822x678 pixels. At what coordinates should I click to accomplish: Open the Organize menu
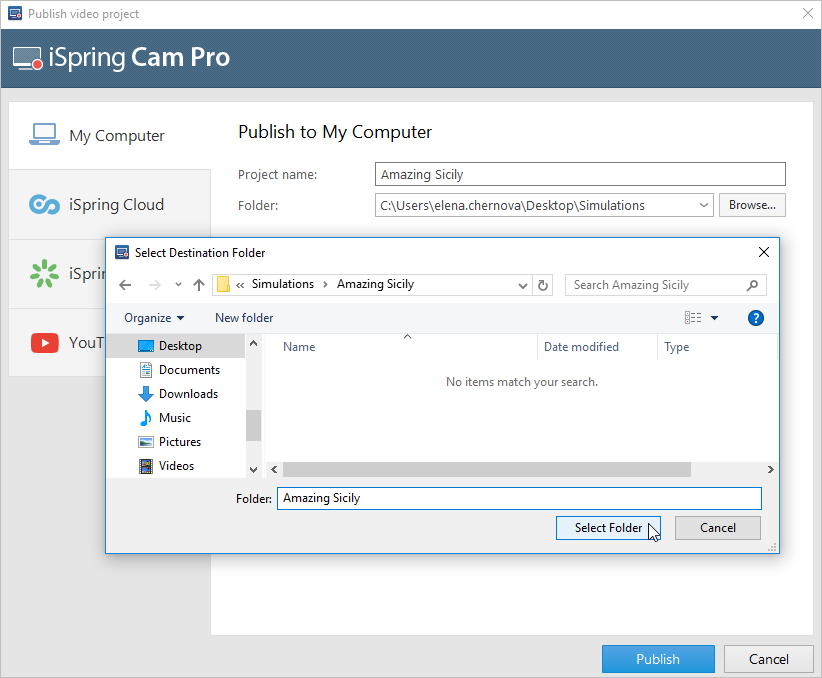click(154, 318)
